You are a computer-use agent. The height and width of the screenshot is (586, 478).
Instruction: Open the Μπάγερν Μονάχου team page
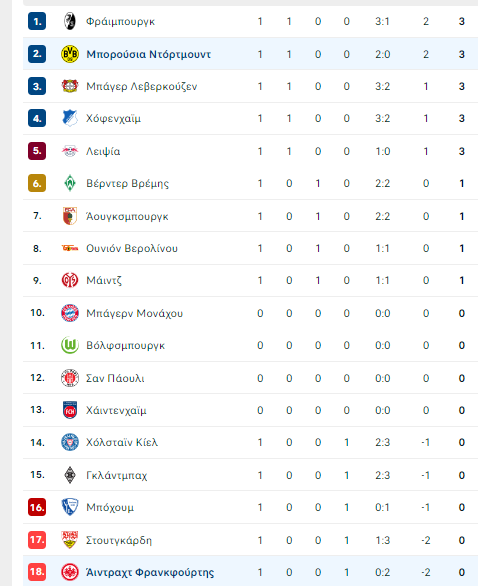135,313
